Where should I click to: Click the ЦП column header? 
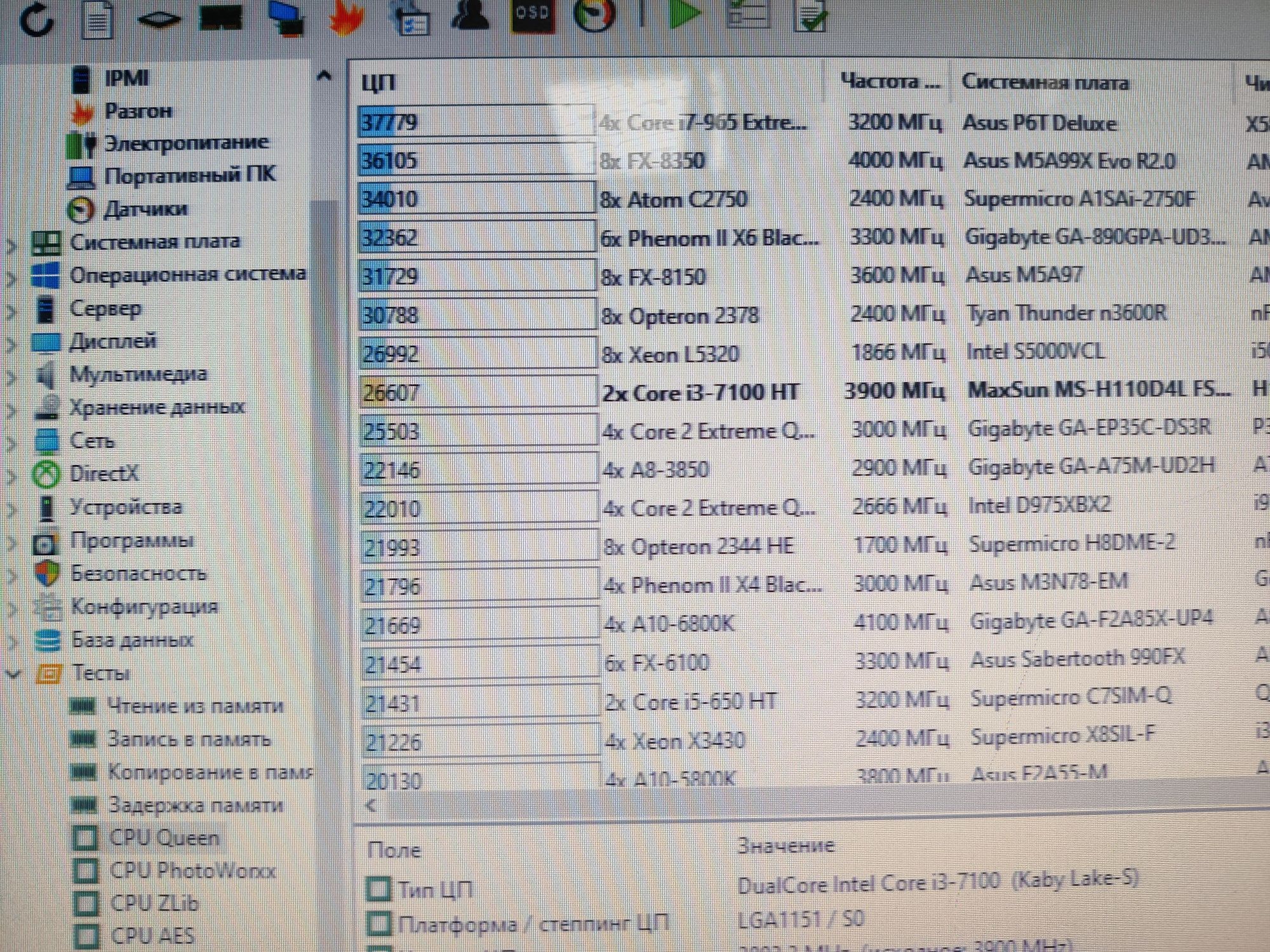(378, 83)
